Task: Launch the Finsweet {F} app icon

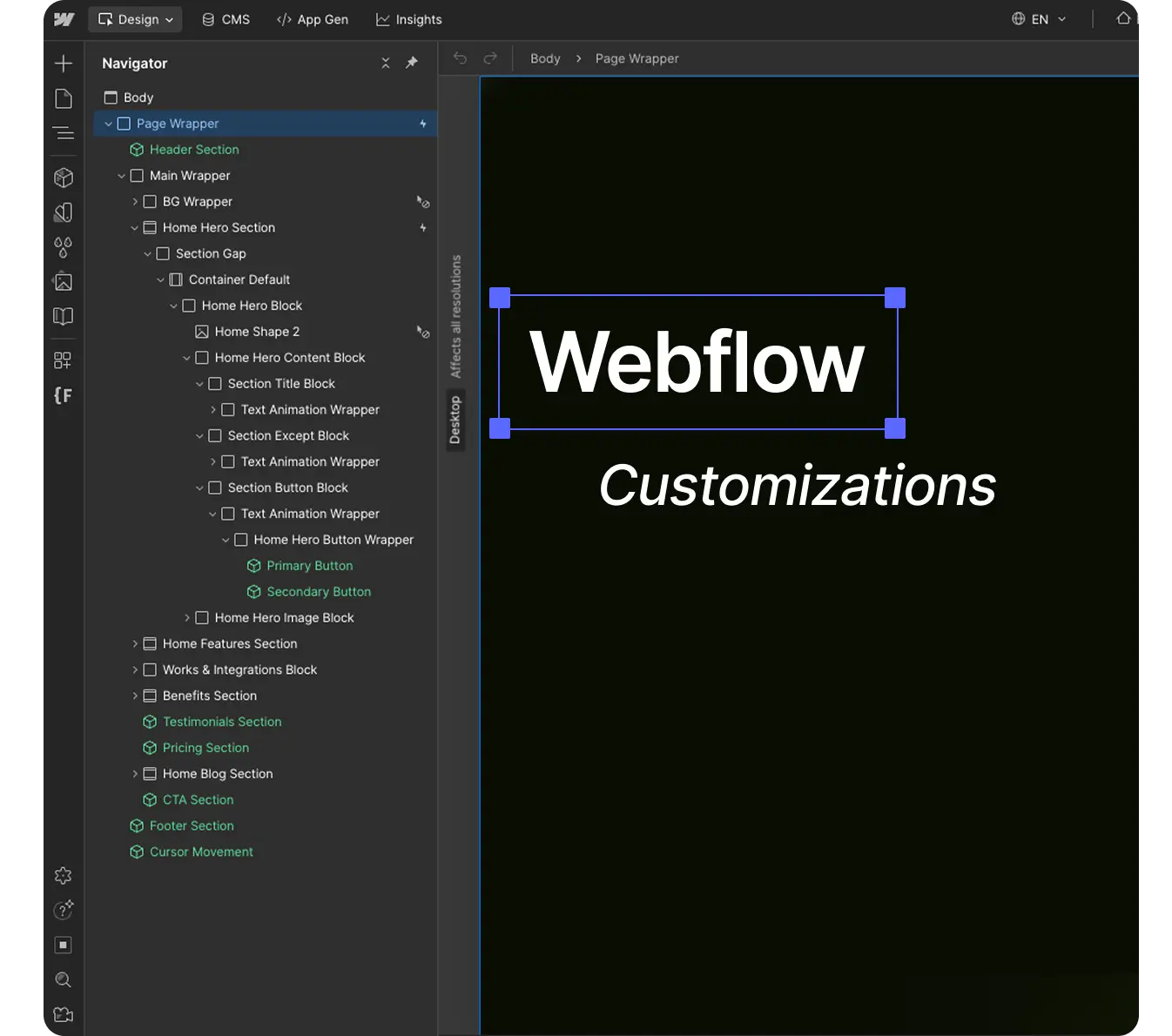Action: tap(64, 395)
